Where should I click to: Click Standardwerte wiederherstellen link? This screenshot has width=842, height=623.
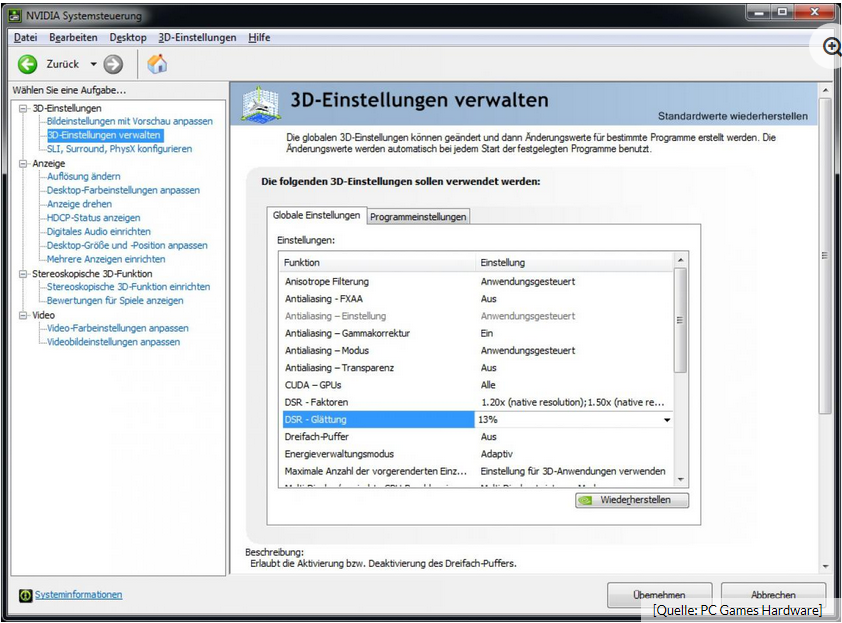click(x=732, y=116)
